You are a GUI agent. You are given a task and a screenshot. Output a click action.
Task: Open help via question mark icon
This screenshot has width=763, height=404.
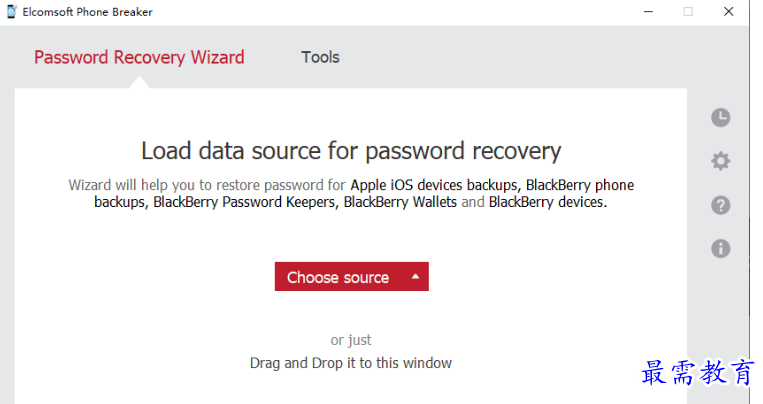720,205
